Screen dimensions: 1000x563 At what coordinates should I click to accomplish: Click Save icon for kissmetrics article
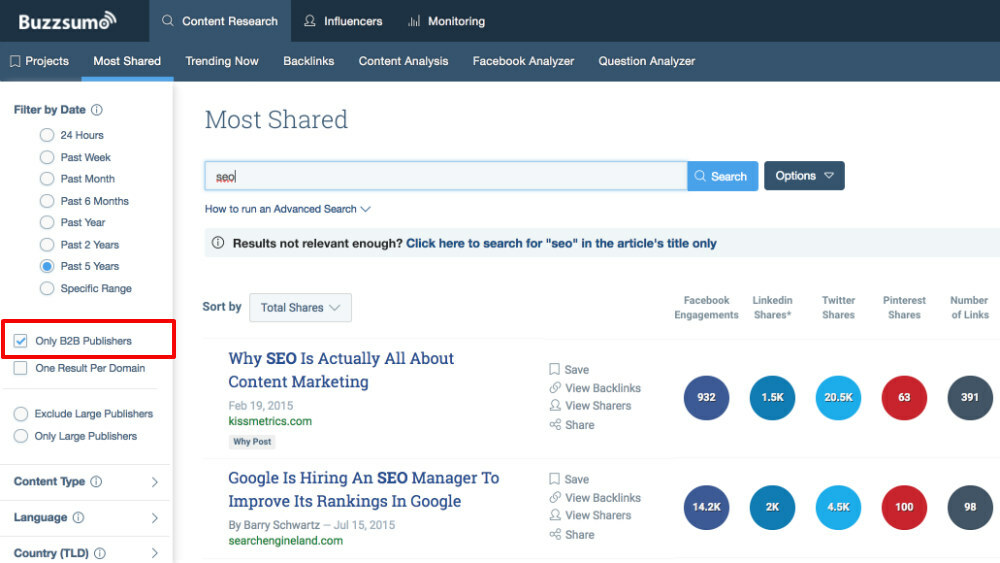555,370
